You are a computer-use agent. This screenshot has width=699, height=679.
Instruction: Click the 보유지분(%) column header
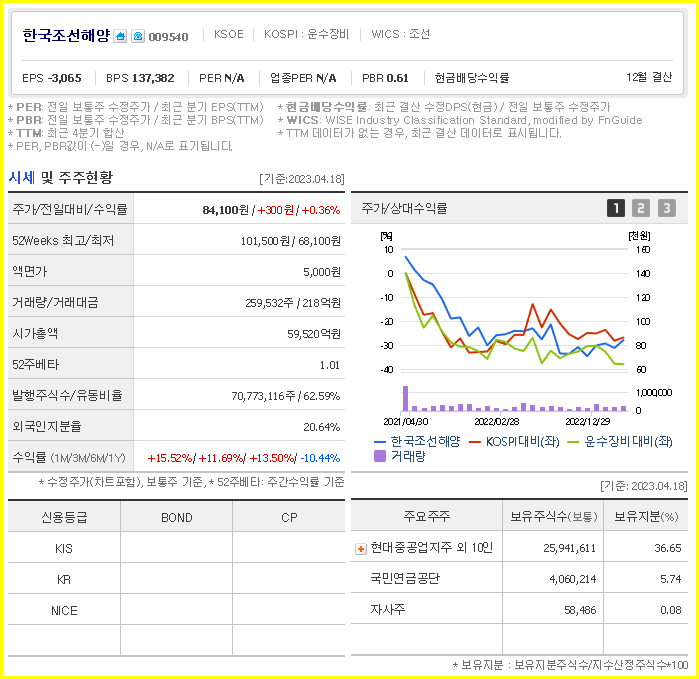pyautogui.click(x=646, y=516)
